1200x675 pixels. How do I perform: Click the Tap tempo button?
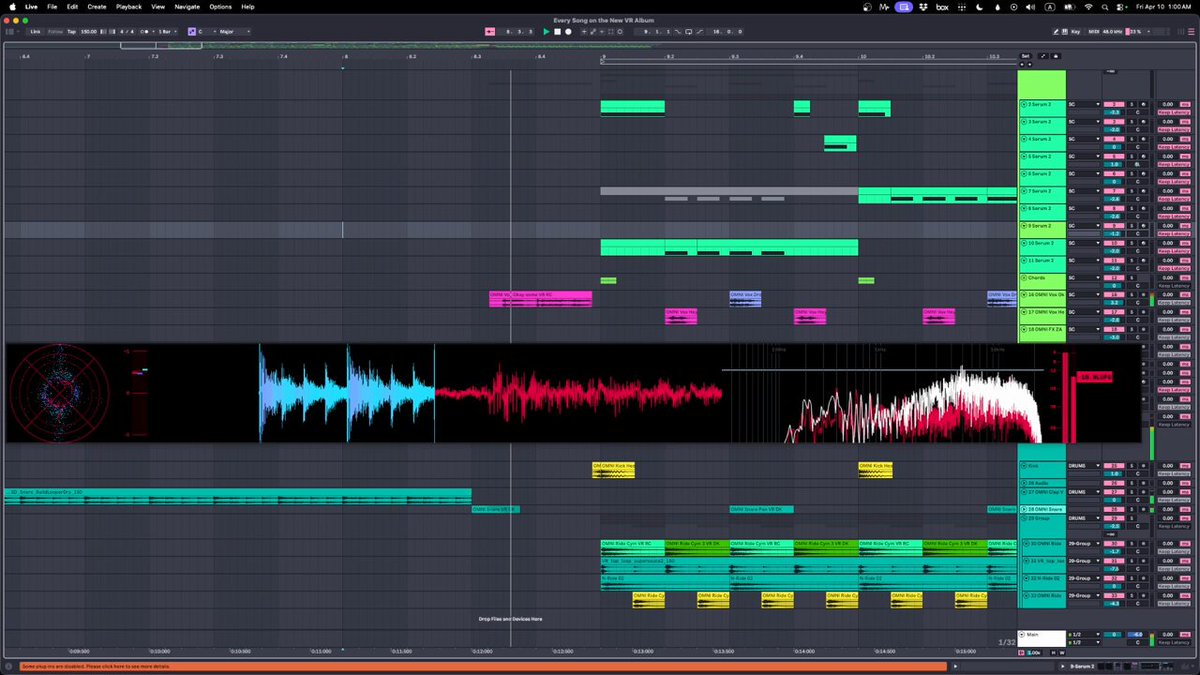(72, 32)
